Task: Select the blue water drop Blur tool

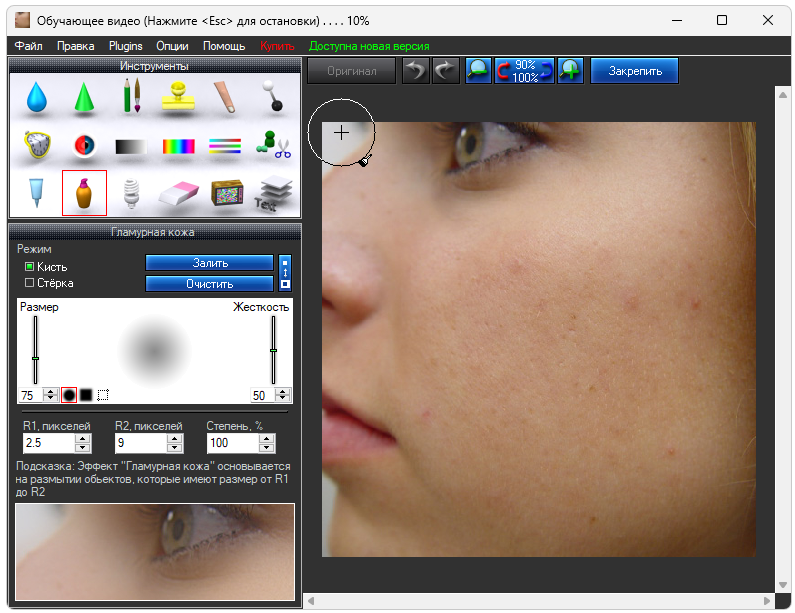Action: click(x=37, y=97)
